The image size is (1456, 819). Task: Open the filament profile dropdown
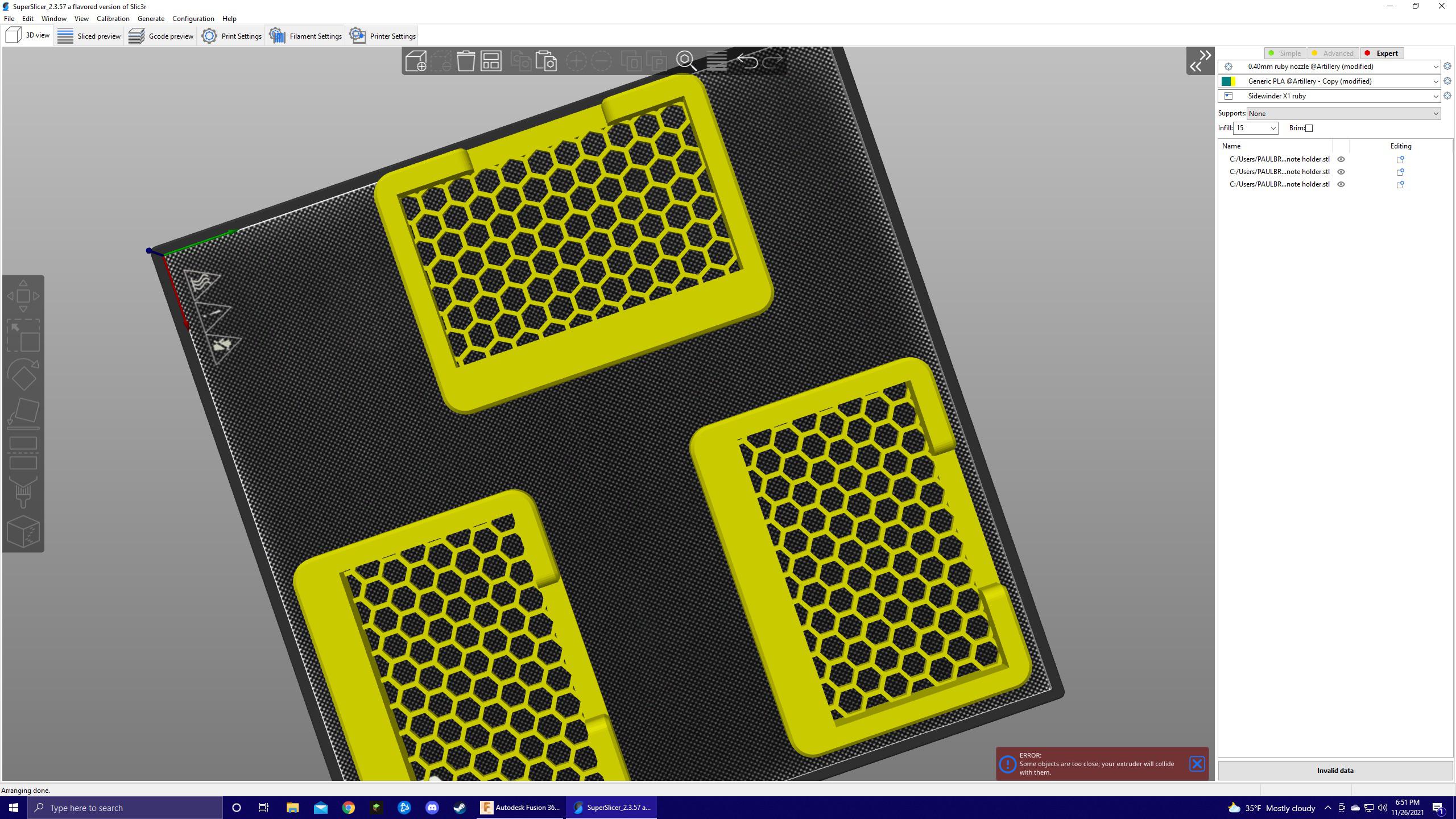point(1331,81)
